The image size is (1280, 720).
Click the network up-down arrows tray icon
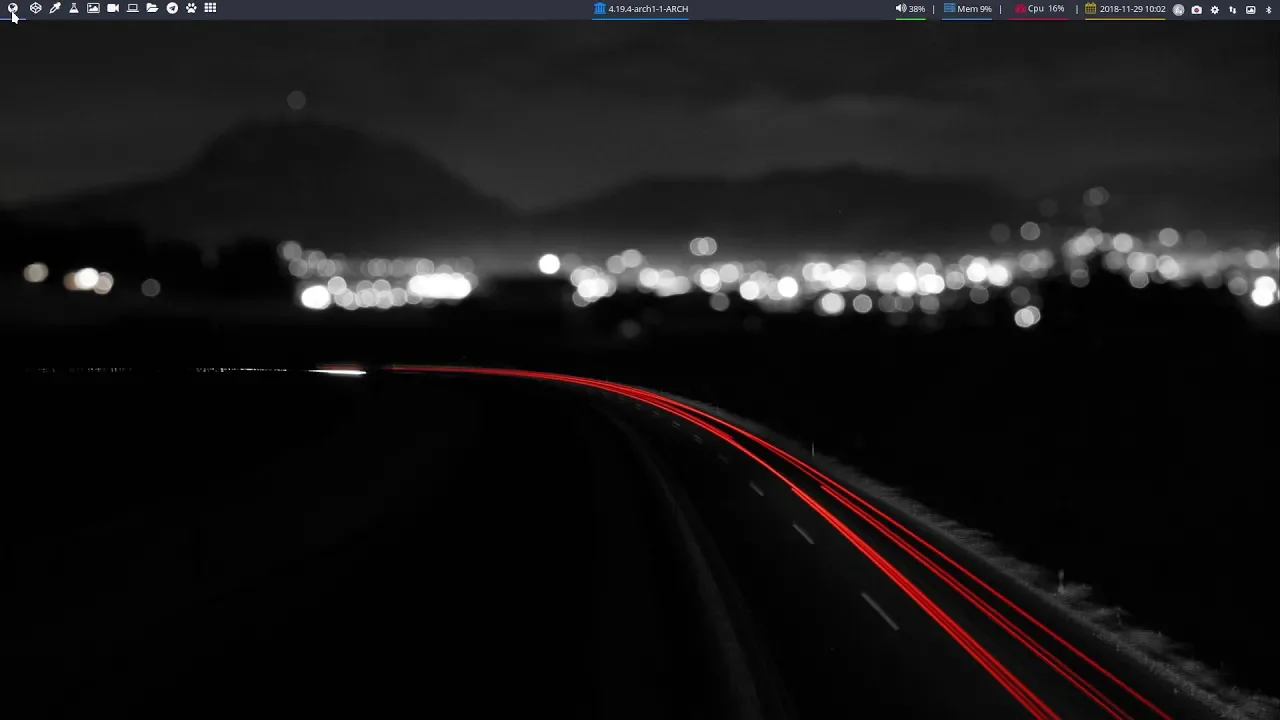click(x=1232, y=10)
